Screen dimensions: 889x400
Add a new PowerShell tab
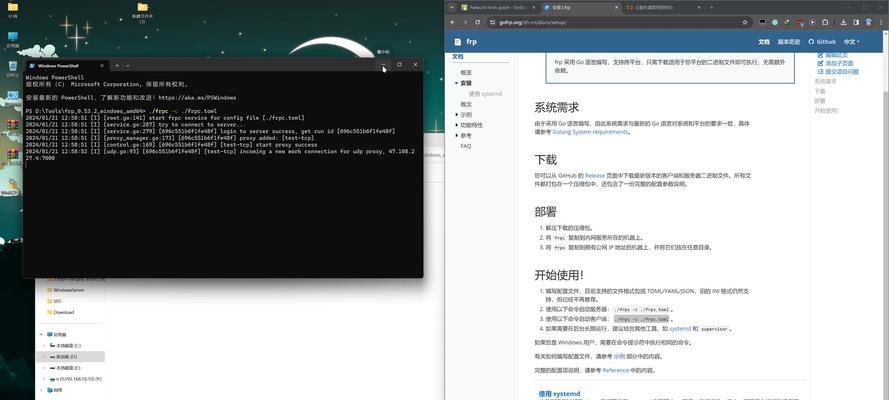click(117, 65)
